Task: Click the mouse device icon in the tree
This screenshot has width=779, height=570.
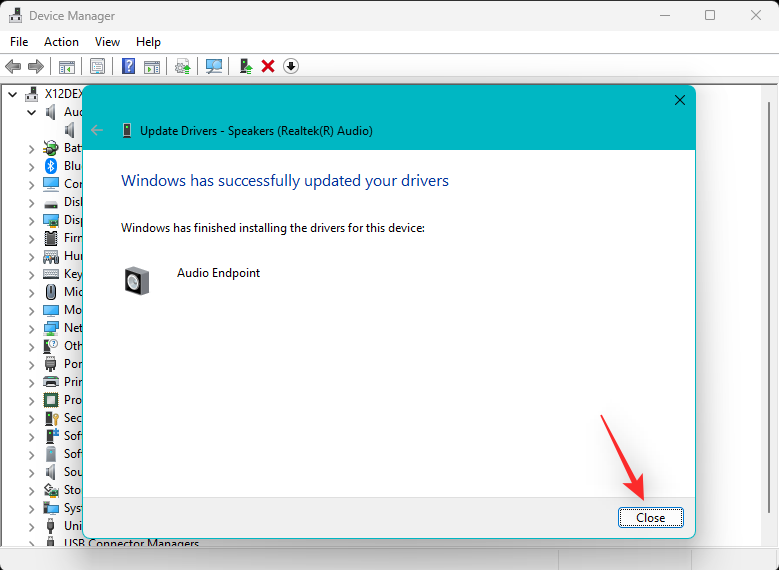Action: (51, 292)
